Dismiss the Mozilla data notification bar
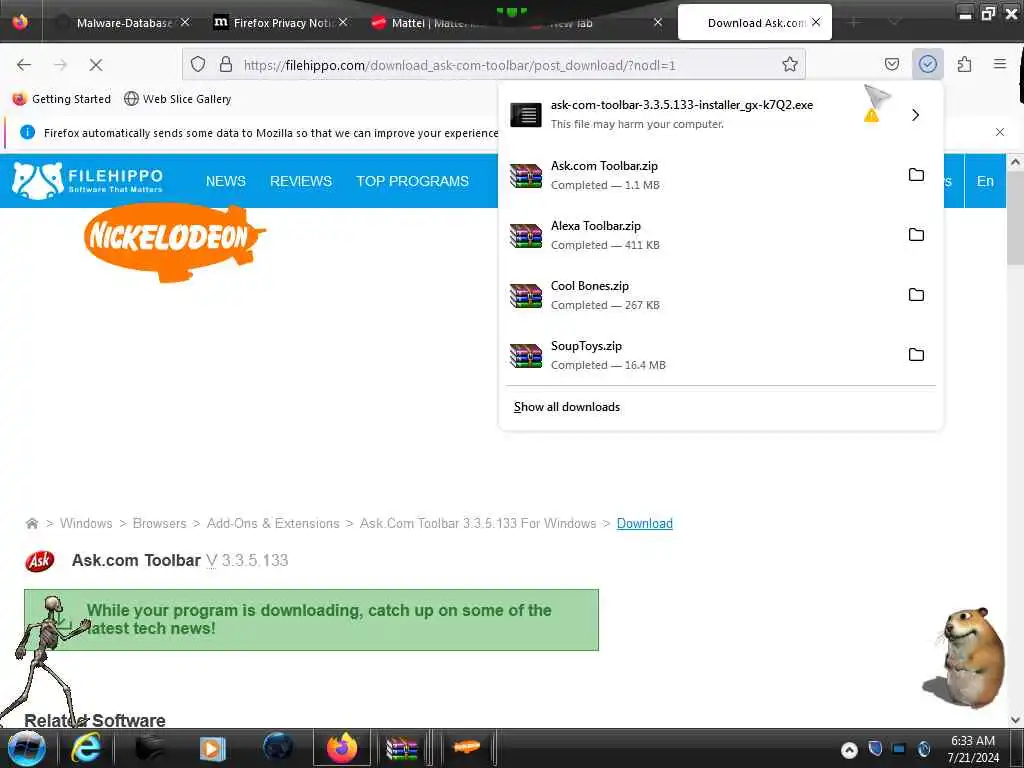Image resolution: width=1024 pixels, height=768 pixels. tap(999, 132)
